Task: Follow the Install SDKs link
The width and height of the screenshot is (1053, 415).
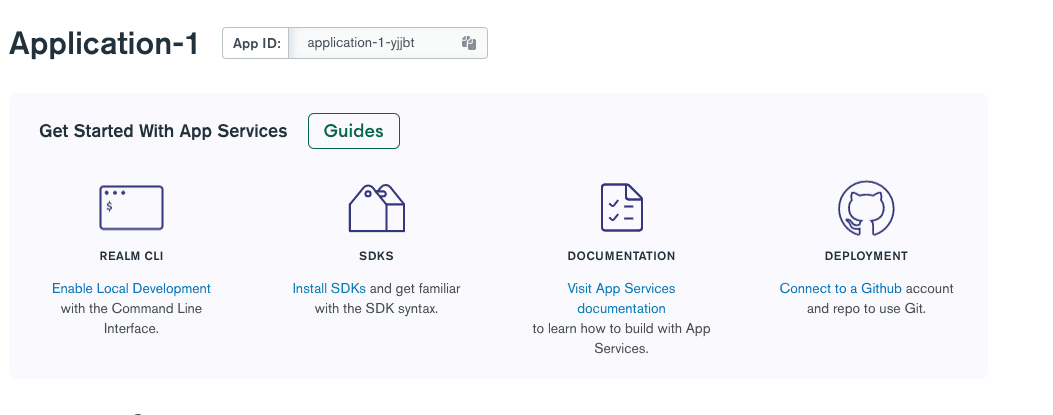Action: coord(329,288)
